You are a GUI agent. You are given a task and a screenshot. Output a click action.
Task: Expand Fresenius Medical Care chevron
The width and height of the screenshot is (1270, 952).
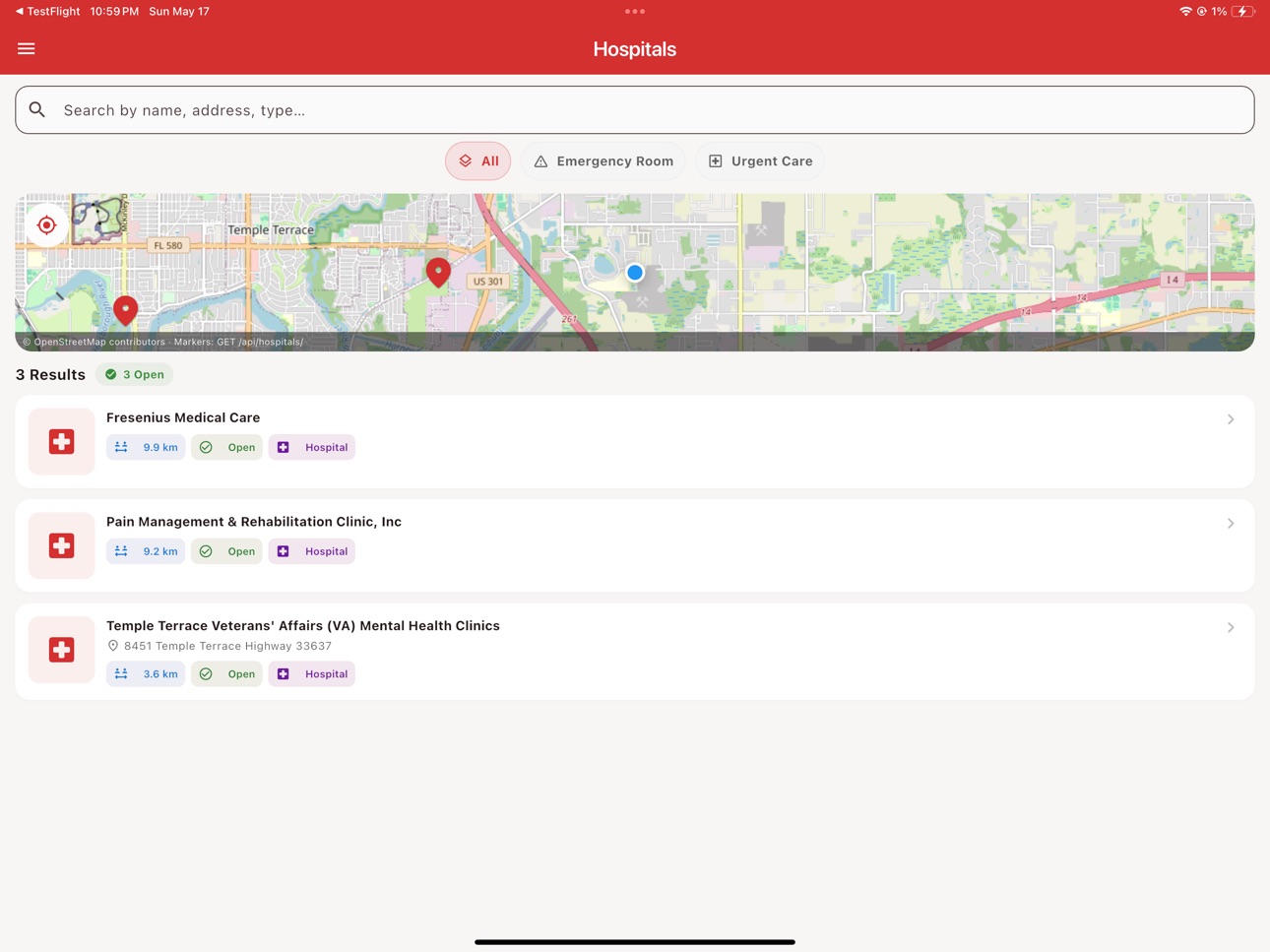(x=1231, y=419)
